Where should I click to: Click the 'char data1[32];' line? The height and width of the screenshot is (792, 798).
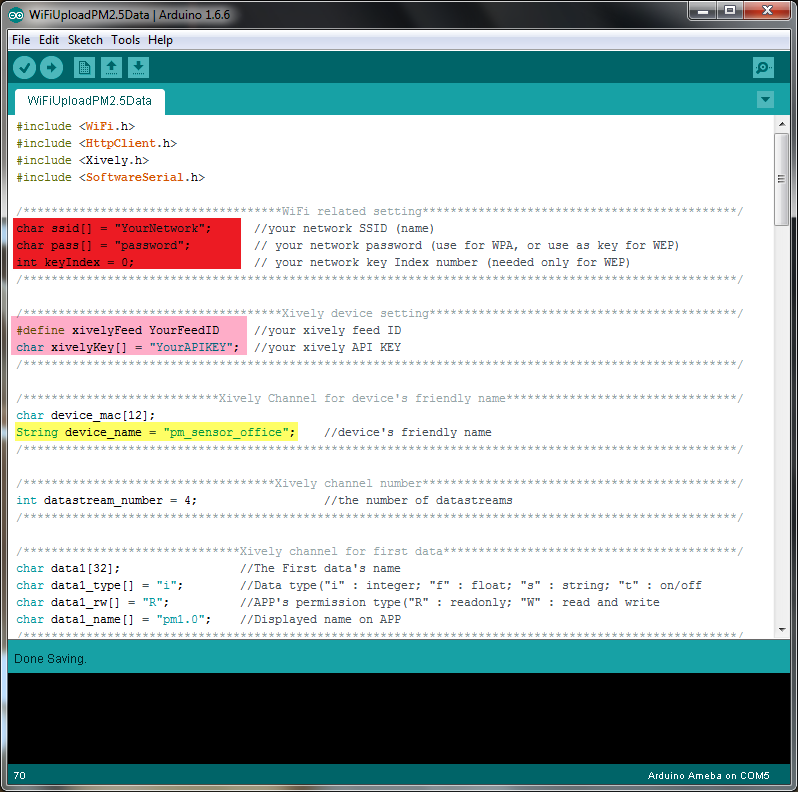click(x=68, y=568)
